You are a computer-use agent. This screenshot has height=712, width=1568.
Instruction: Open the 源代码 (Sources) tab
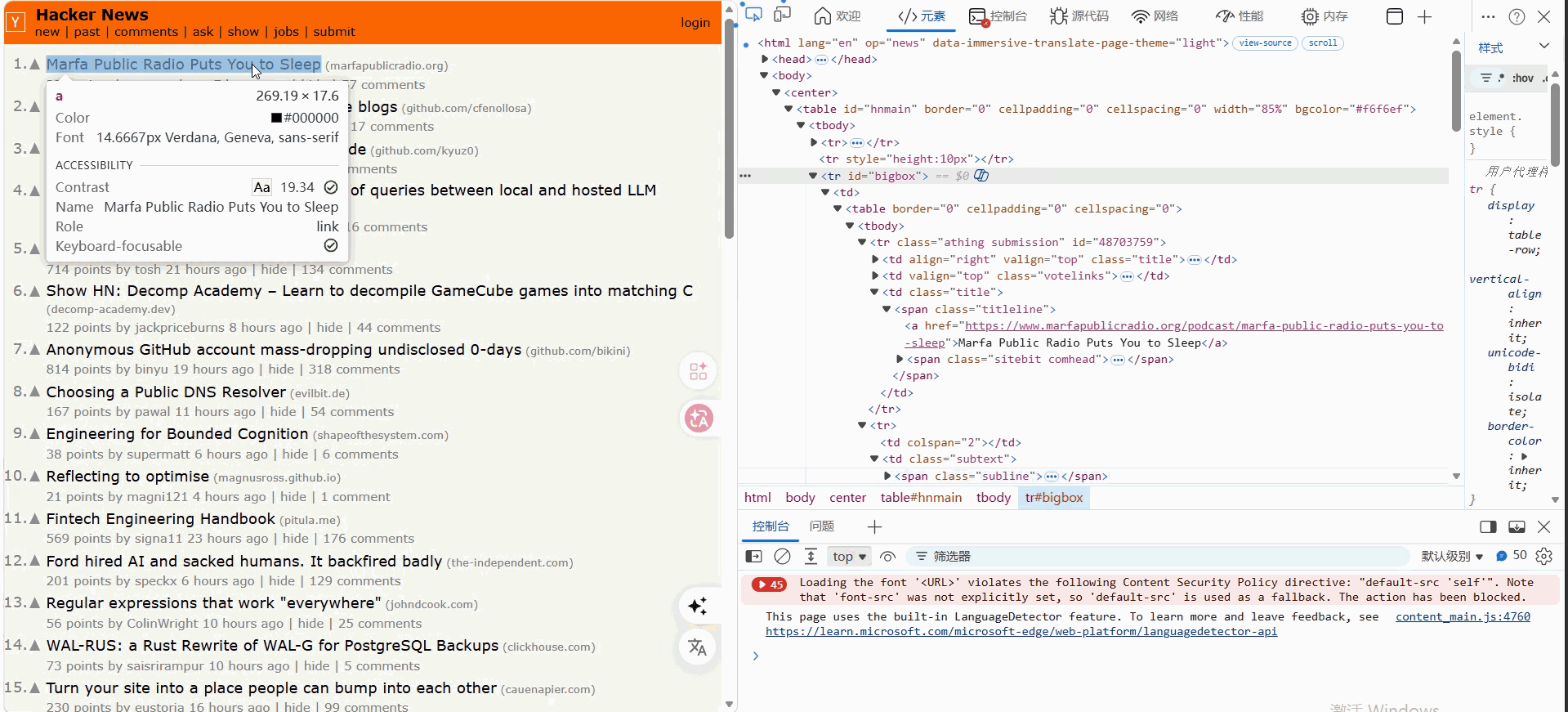click(1079, 16)
